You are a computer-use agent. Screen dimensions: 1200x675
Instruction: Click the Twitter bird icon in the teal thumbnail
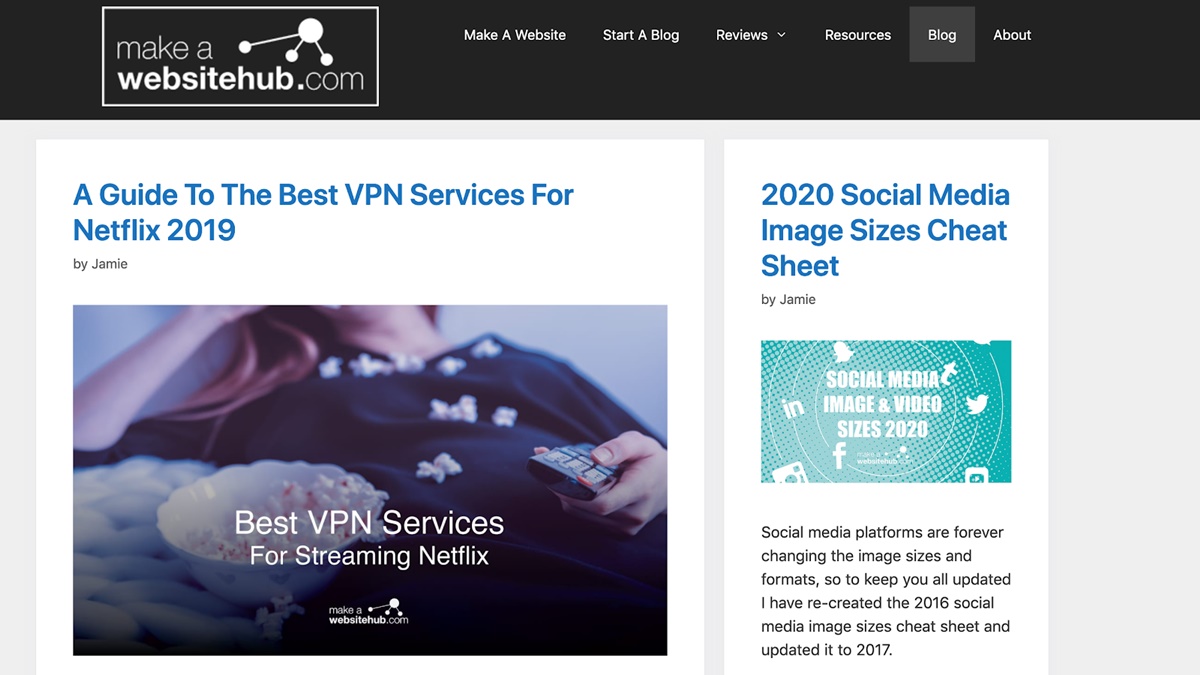click(977, 404)
